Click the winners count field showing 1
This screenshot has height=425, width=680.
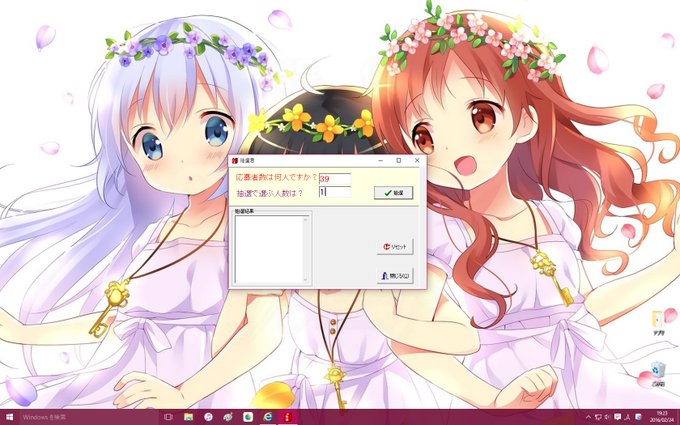click(x=335, y=192)
